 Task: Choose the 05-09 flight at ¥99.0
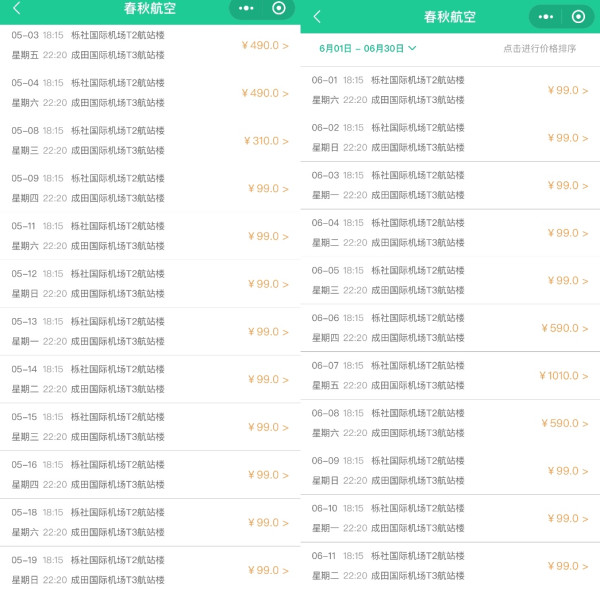coord(150,188)
